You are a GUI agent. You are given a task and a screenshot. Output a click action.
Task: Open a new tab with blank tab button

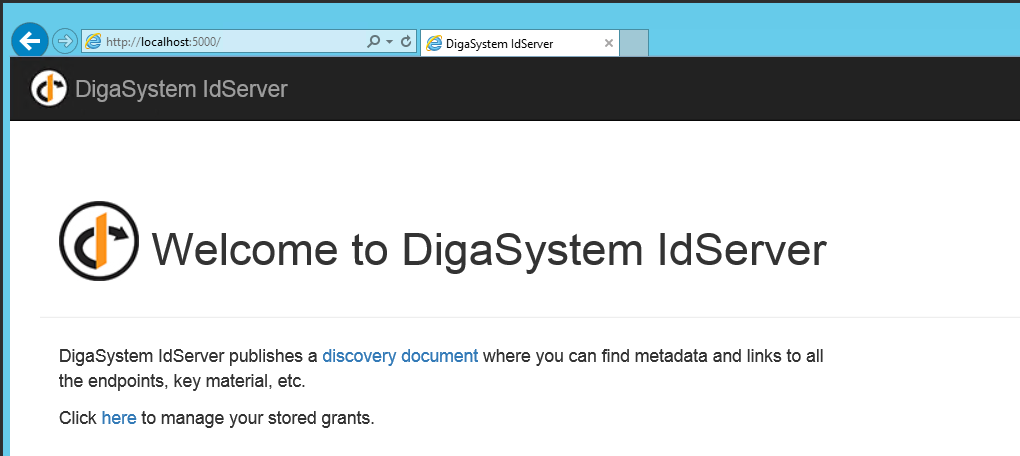coord(634,43)
